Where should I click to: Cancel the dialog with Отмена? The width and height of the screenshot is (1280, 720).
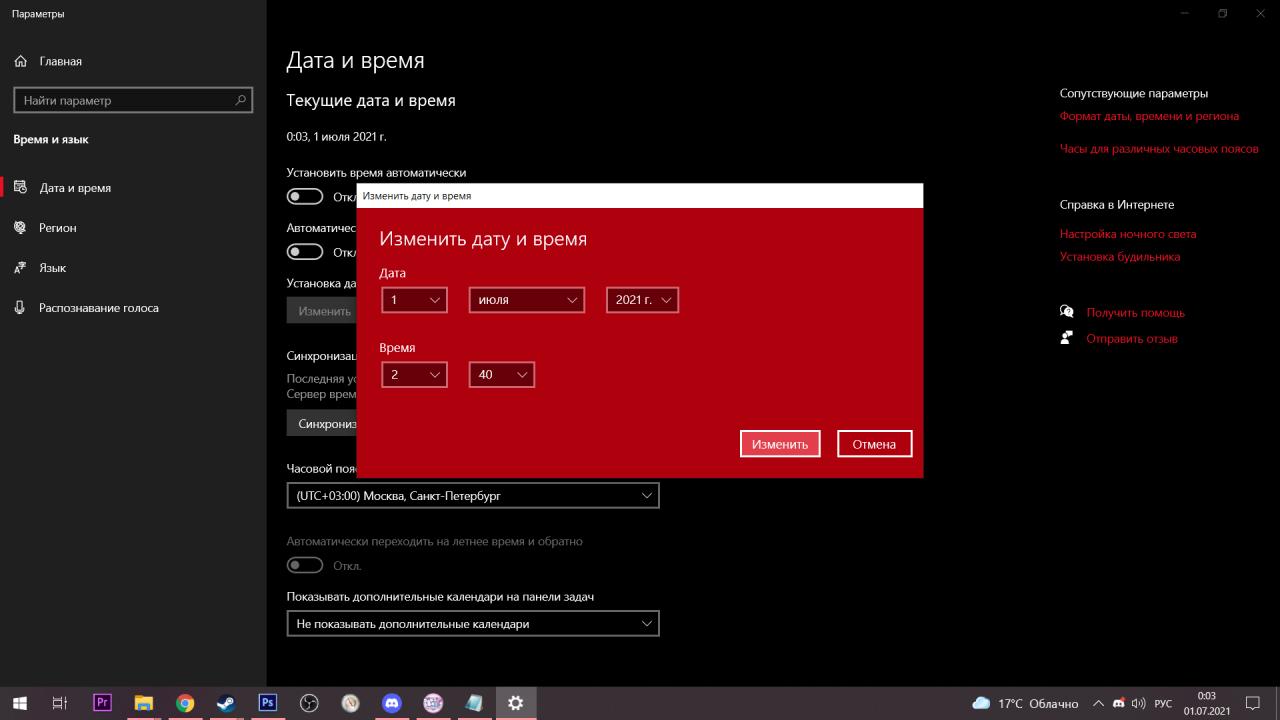874,444
